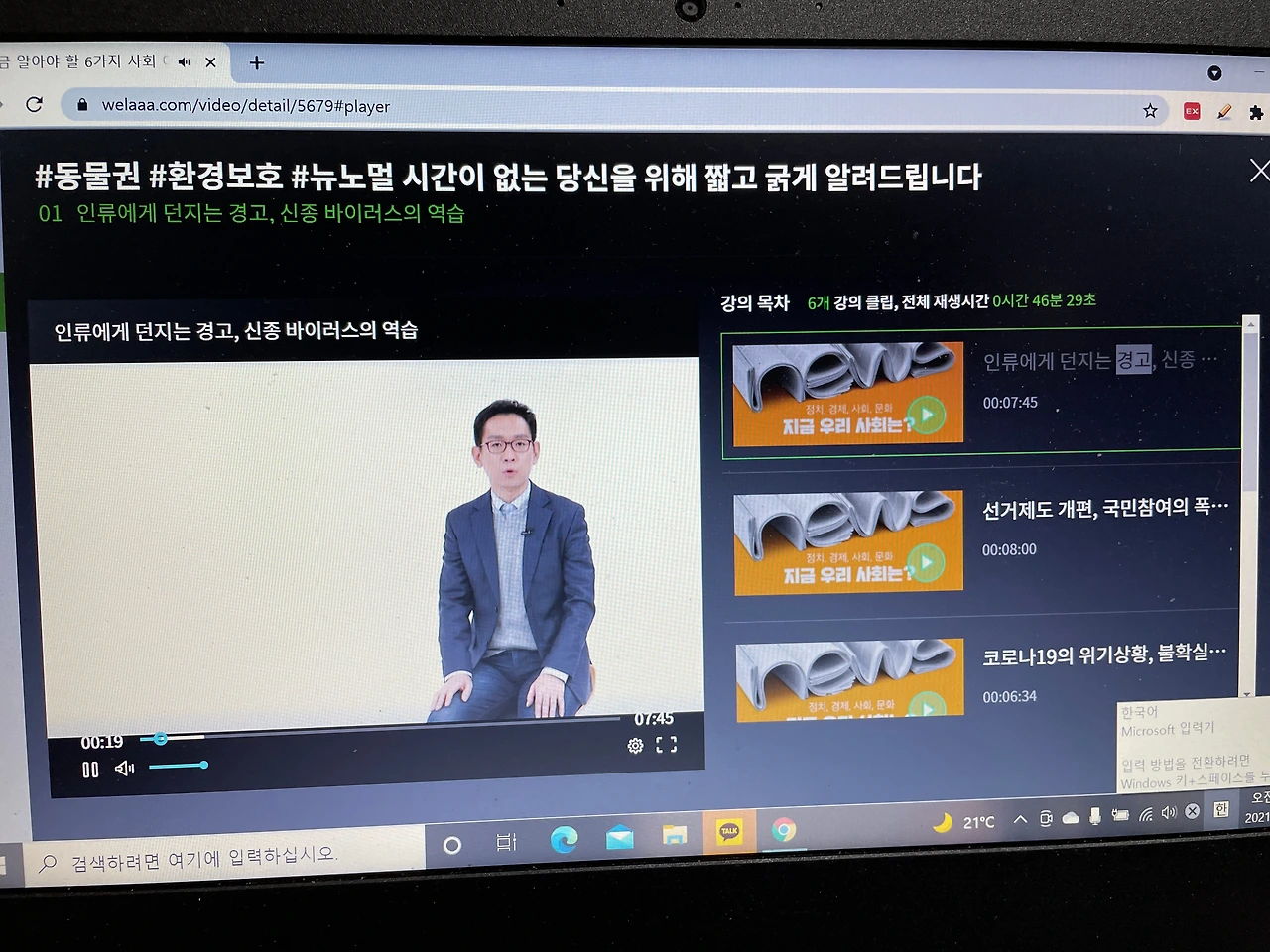Click the 00:07:45 duration of first clip
The width and height of the screenshot is (1270, 952).
click(x=1010, y=403)
